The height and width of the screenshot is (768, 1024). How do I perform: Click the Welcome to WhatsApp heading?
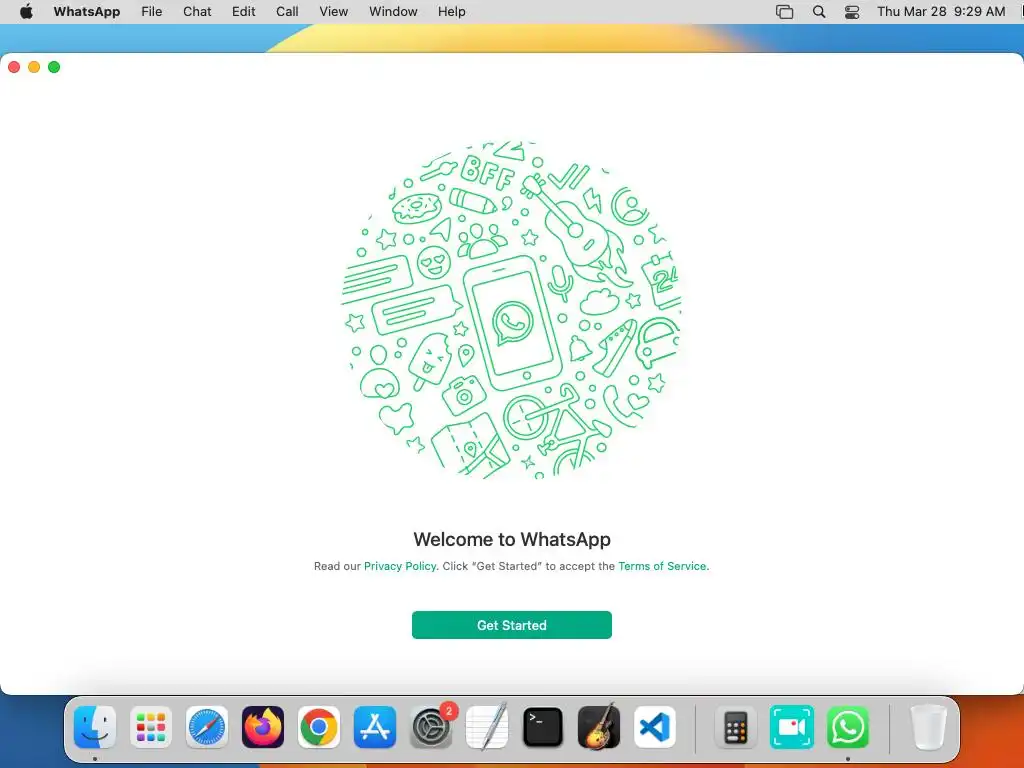pyautogui.click(x=512, y=539)
